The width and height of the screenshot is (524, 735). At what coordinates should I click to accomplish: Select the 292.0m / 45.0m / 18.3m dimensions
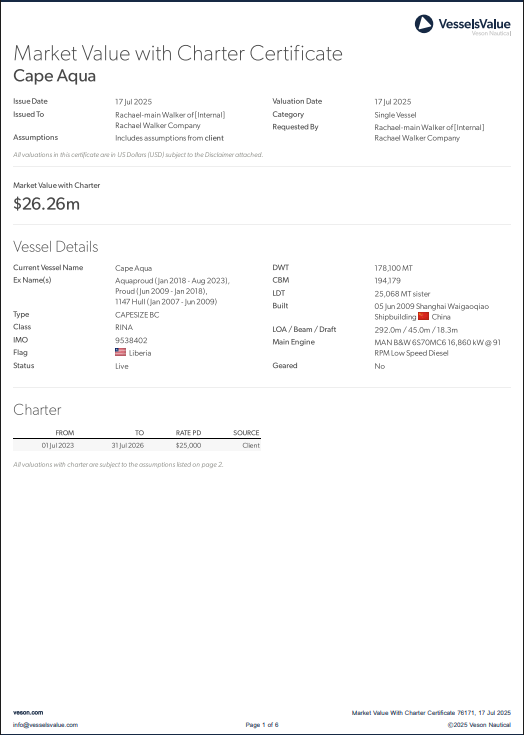(416, 330)
